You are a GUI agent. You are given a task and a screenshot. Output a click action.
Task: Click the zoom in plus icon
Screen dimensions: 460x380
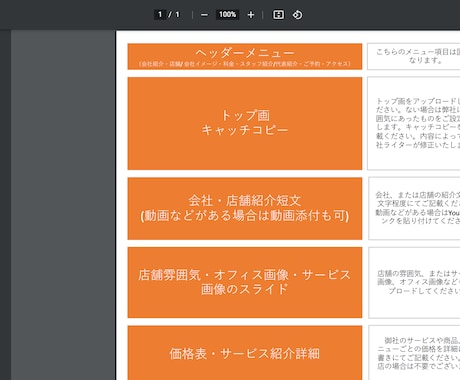[x=251, y=15]
